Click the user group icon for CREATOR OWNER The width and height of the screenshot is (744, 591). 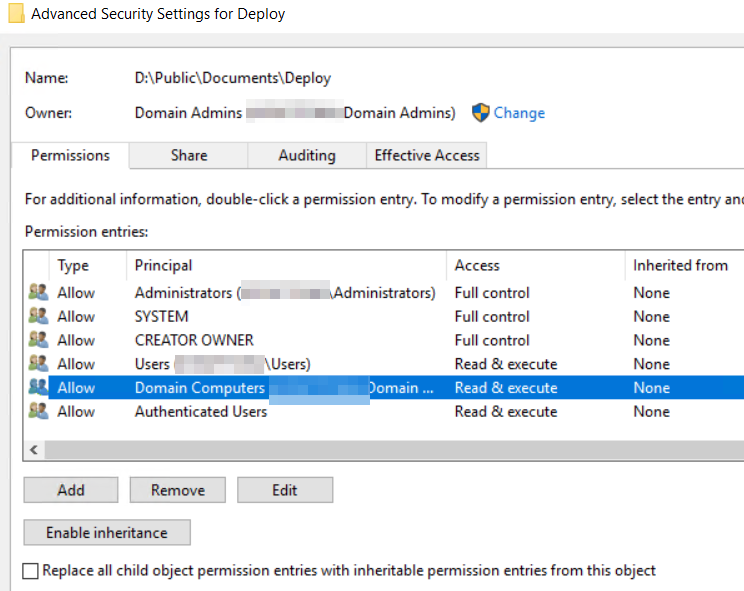tap(38, 340)
